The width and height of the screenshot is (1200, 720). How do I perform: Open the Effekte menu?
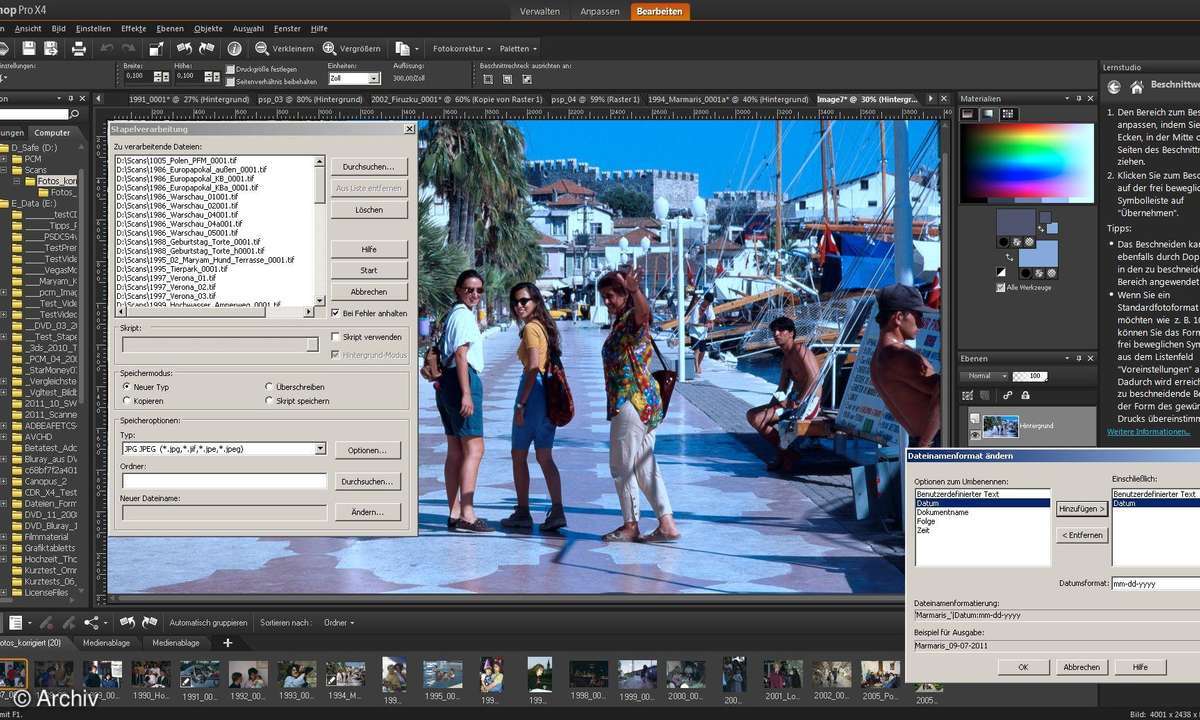134,28
